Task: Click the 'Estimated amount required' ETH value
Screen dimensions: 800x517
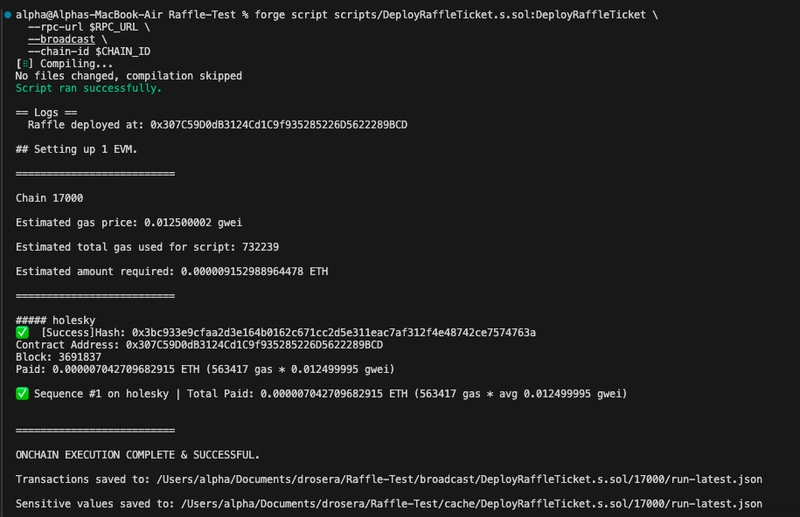Action: (x=254, y=272)
